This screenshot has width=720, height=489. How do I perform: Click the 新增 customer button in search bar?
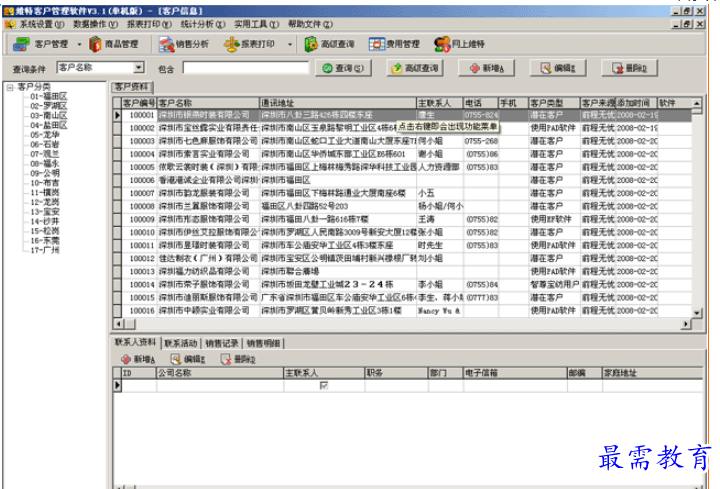pos(486,68)
